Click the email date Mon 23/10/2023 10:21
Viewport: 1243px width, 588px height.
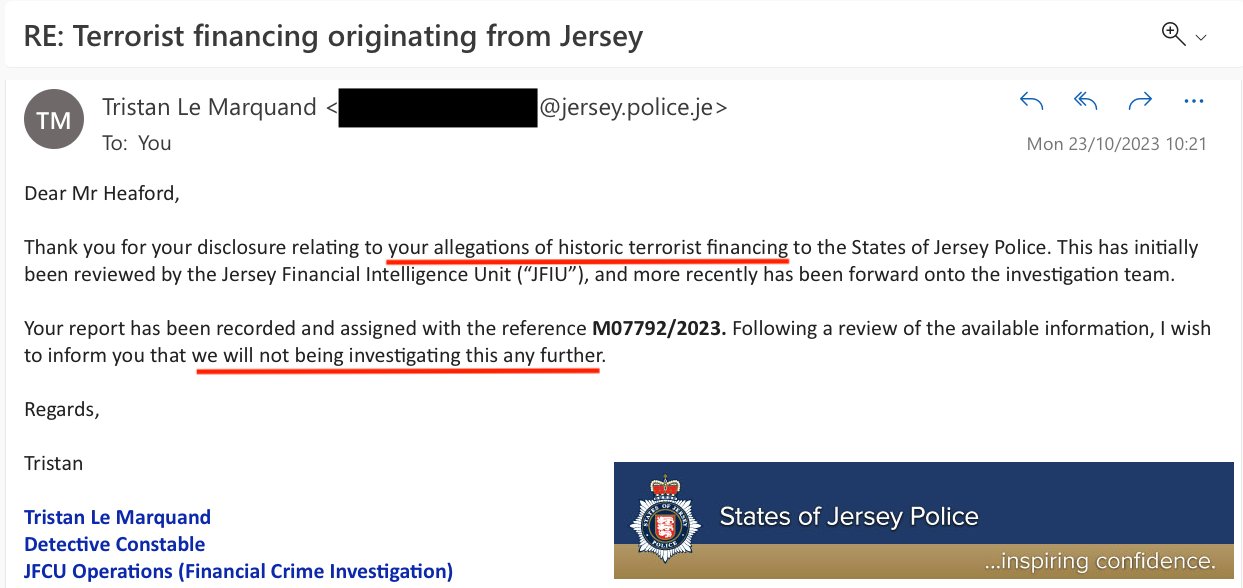(1117, 144)
